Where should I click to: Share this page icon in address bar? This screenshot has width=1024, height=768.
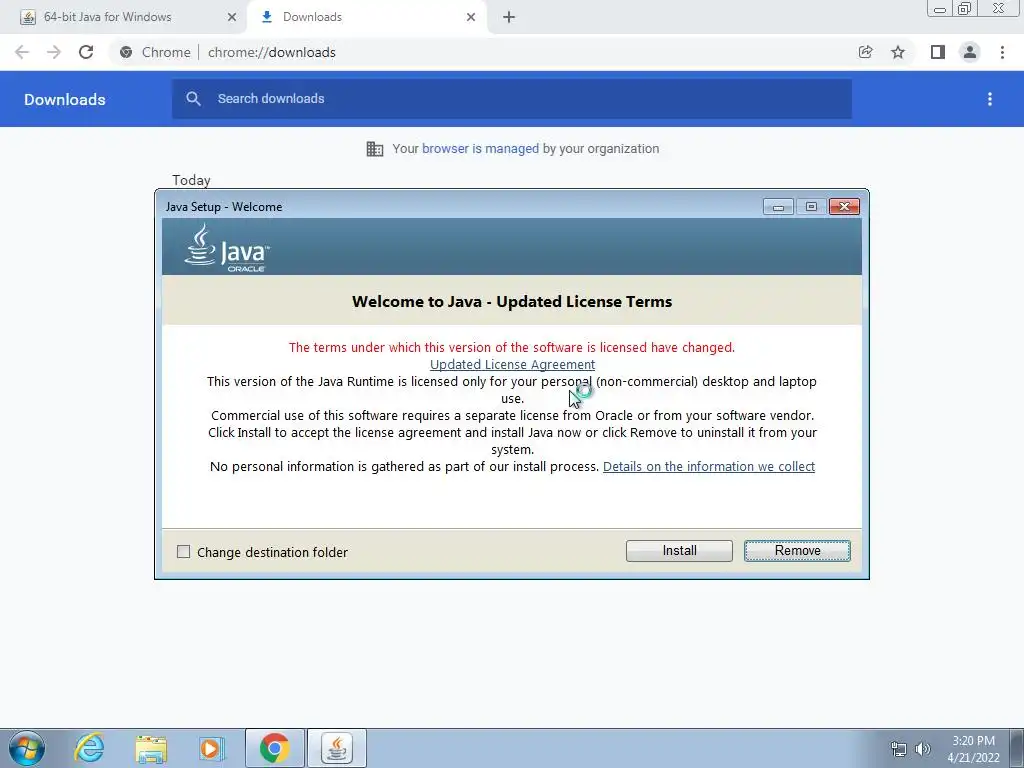[866, 52]
